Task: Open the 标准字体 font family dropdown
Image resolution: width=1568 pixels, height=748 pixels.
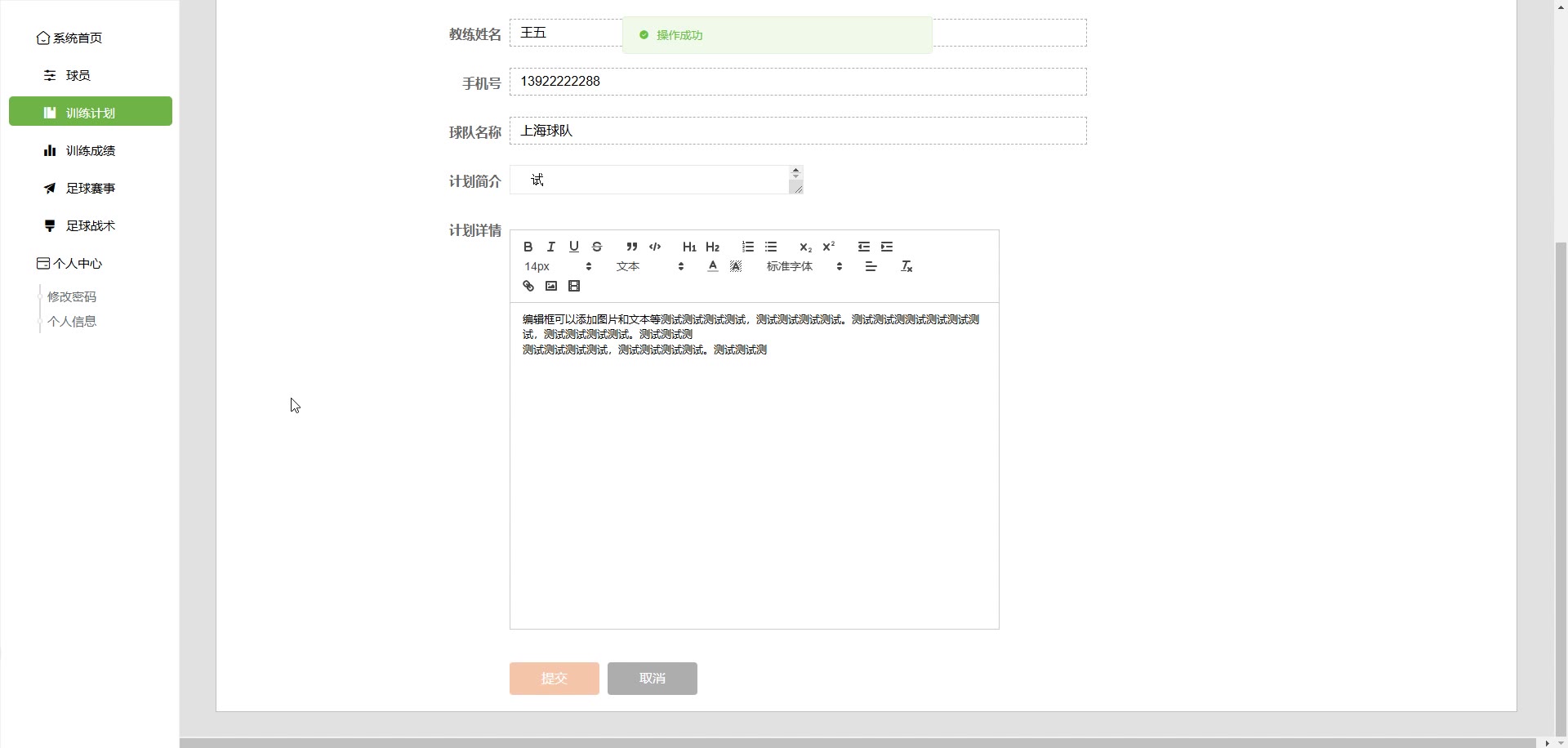Action: pyautogui.click(x=804, y=266)
